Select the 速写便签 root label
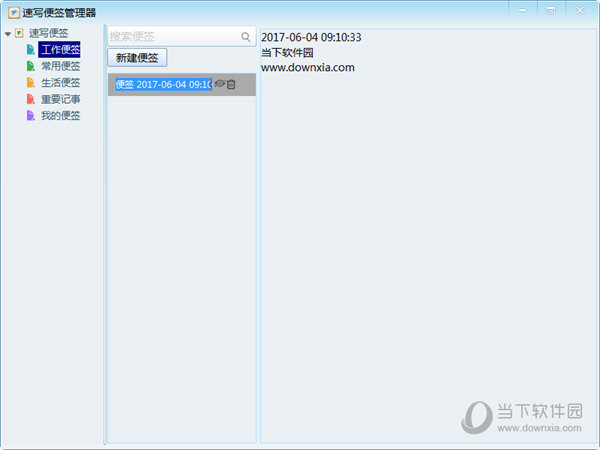The image size is (600, 450). click(x=49, y=33)
